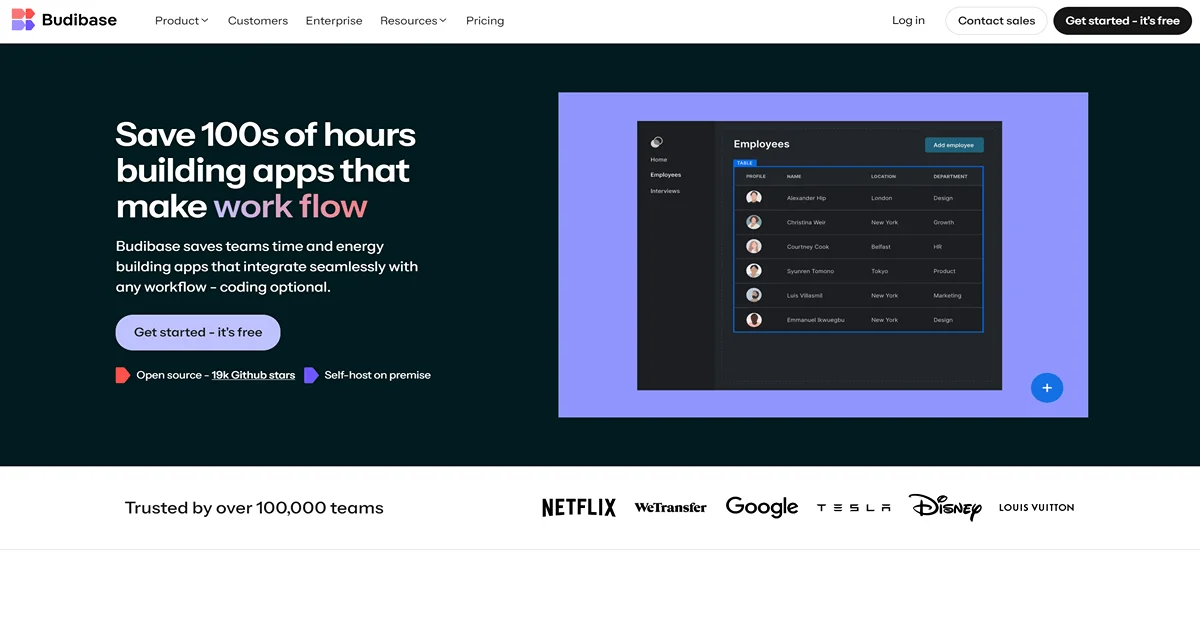Screen dimensions: 1200x628
Task: Select Home in the preview sidebar
Action: point(659,160)
